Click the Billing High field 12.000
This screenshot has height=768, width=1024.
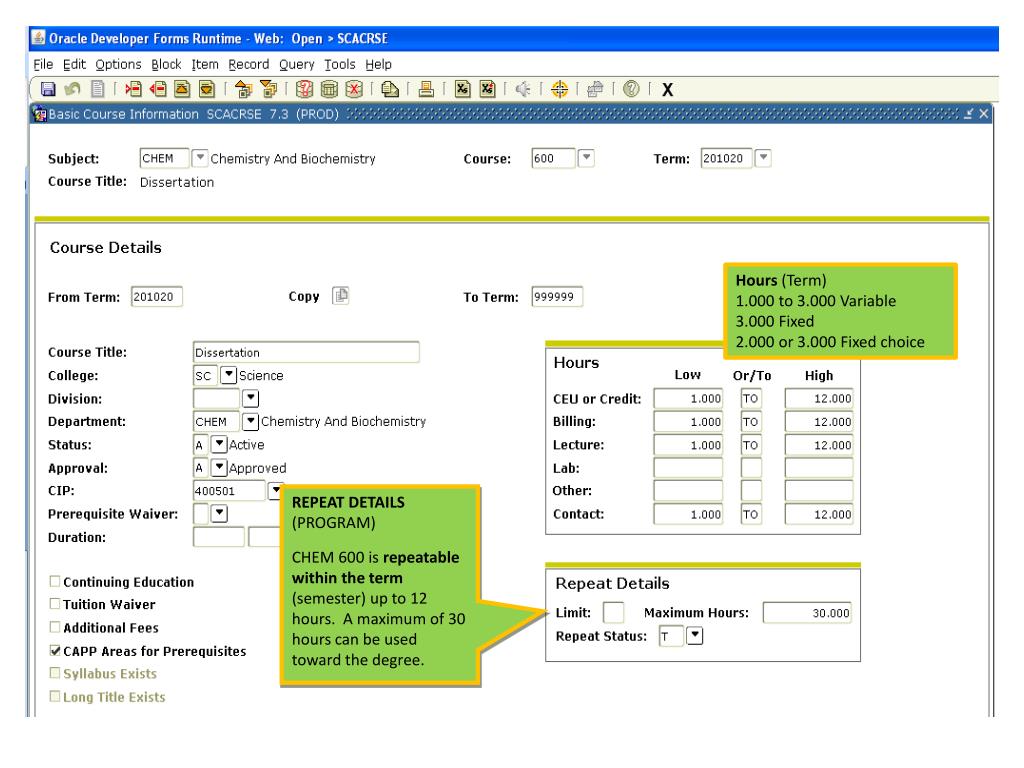tap(819, 422)
